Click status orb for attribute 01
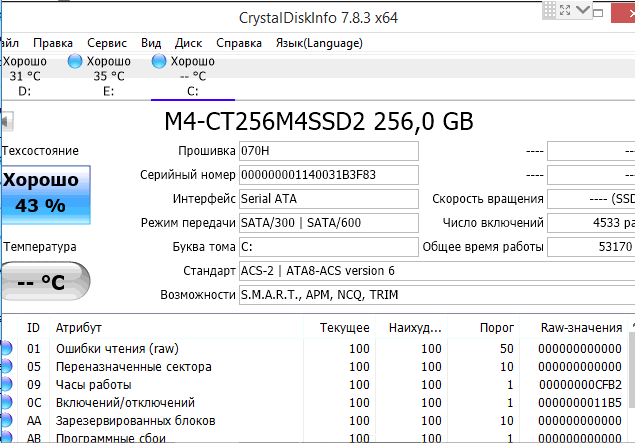635x443 pixels. (x=6, y=348)
